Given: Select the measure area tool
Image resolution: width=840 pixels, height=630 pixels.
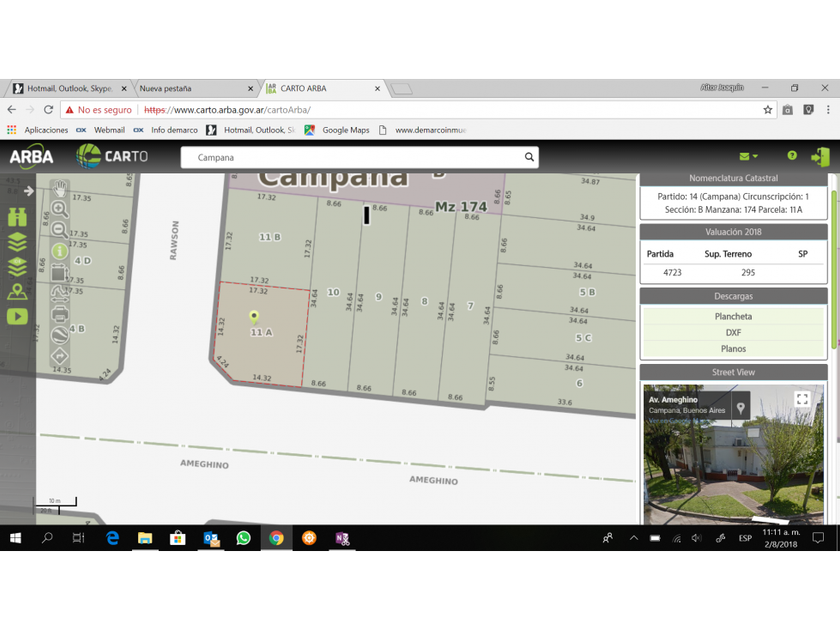Looking at the screenshot, I should (x=60, y=272).
